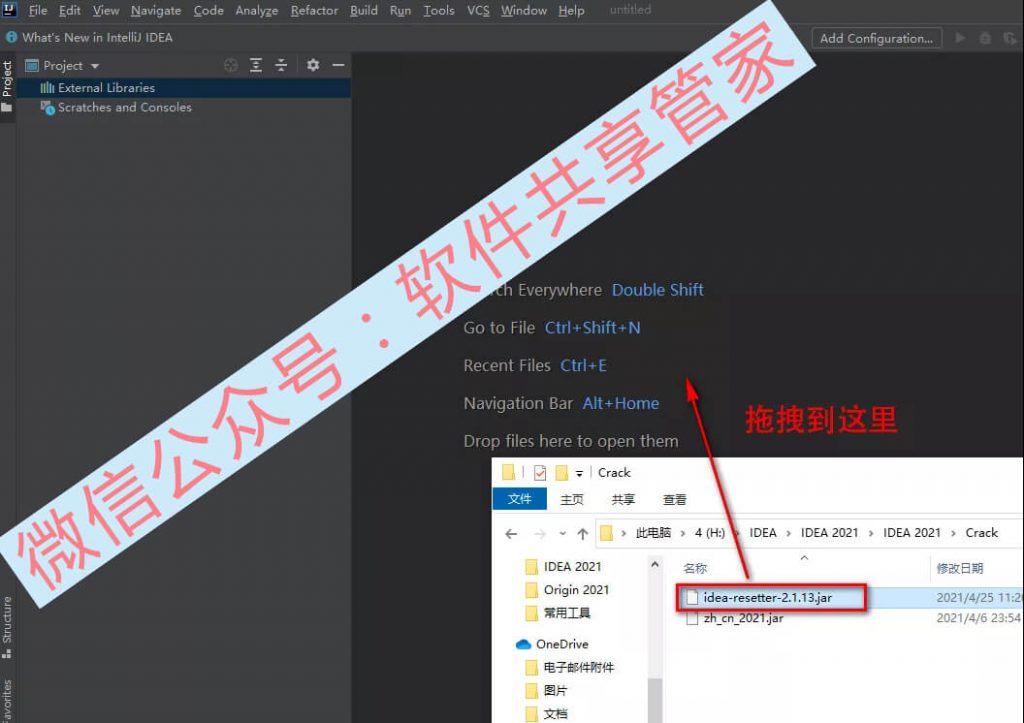Open the Run menu

(400, 10)
